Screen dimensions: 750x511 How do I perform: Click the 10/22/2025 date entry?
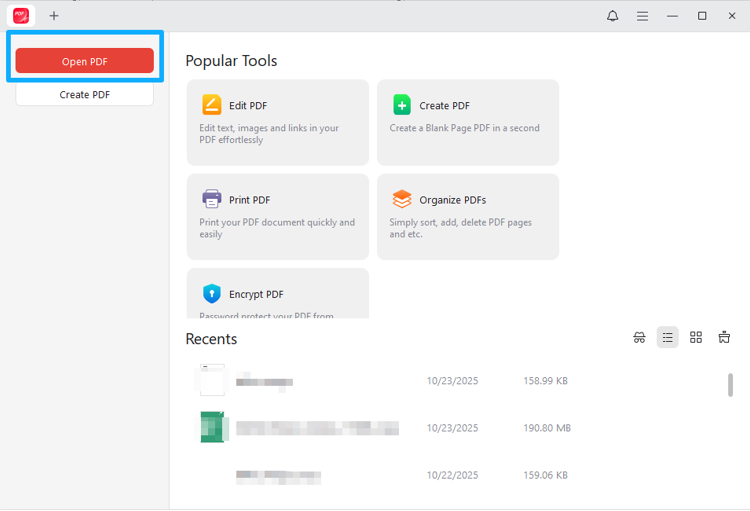coord(452,475)
